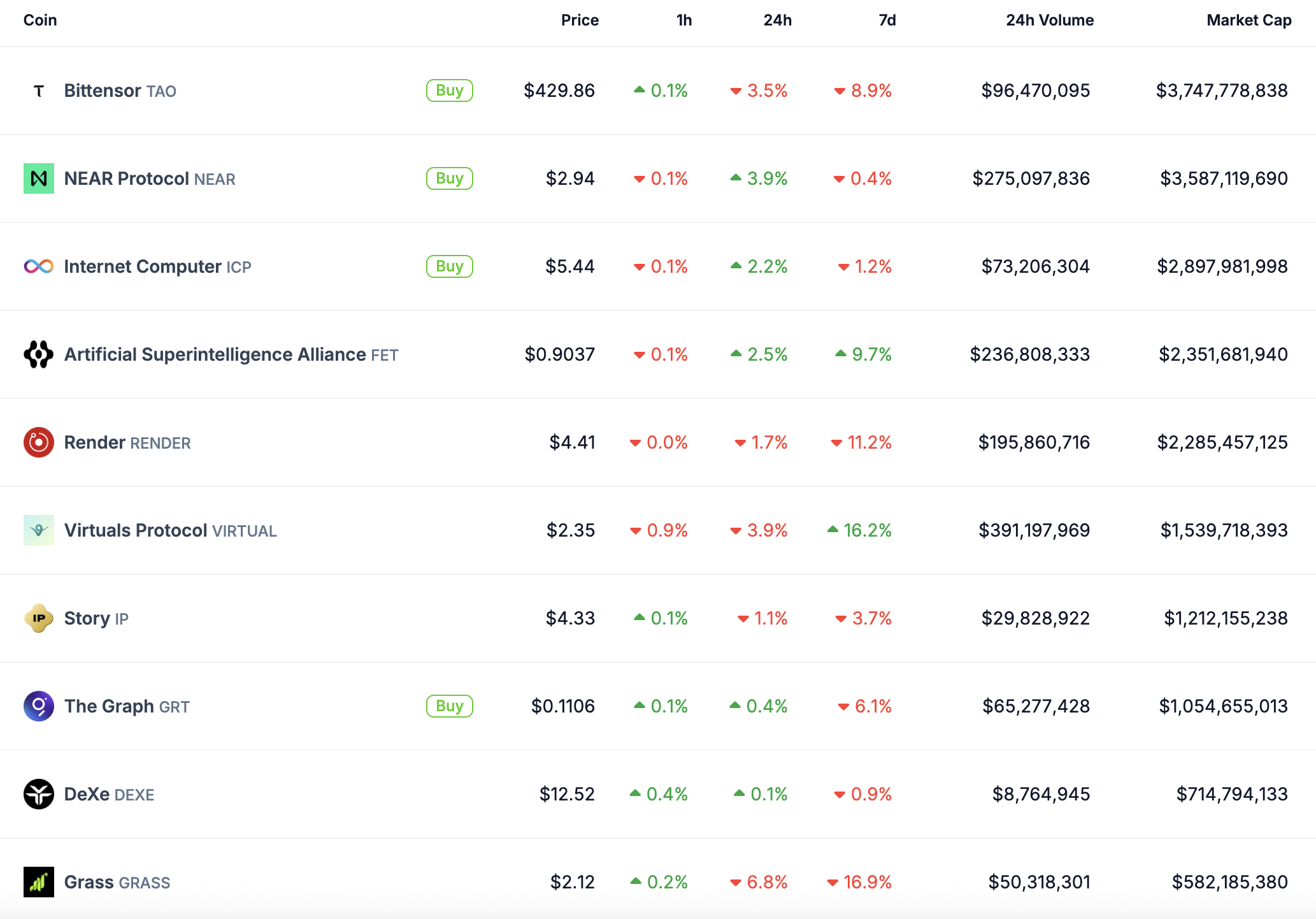Sort table by 24h Volume header
Image resolution: width=1316 pixels, height=919 pixels.
pos(1049,20)
